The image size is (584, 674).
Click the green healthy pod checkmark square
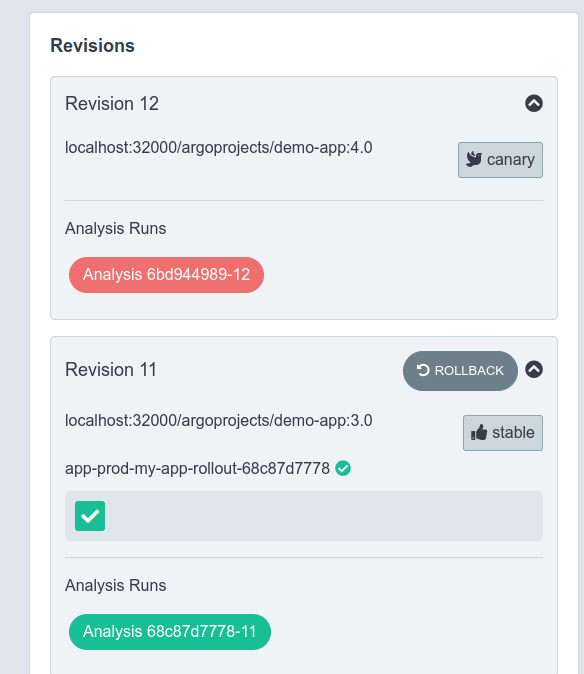point(90,516)
